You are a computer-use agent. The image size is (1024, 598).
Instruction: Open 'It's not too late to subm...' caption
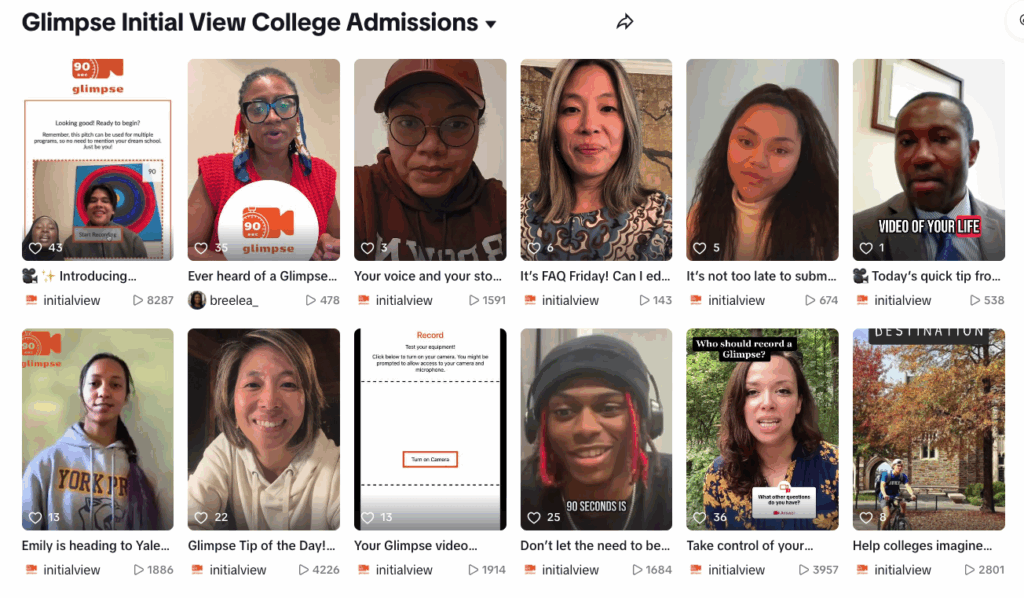762,276
